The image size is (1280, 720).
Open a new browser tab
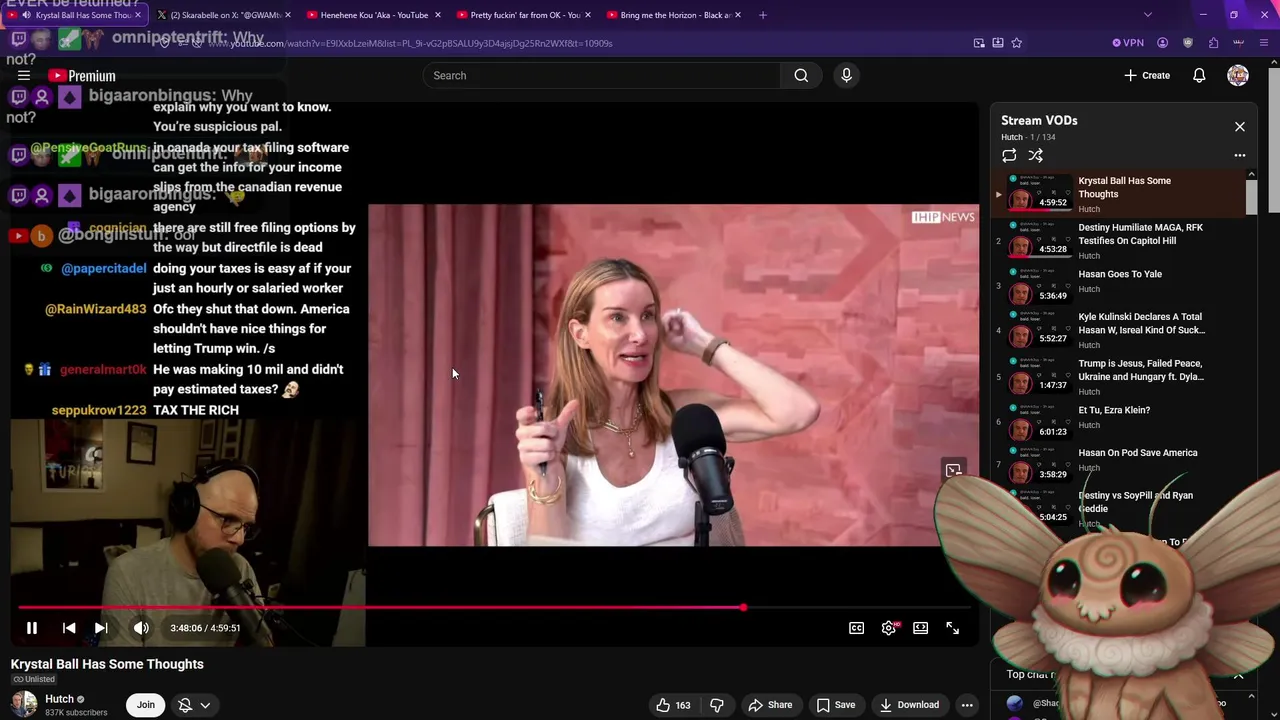point(763,15)
